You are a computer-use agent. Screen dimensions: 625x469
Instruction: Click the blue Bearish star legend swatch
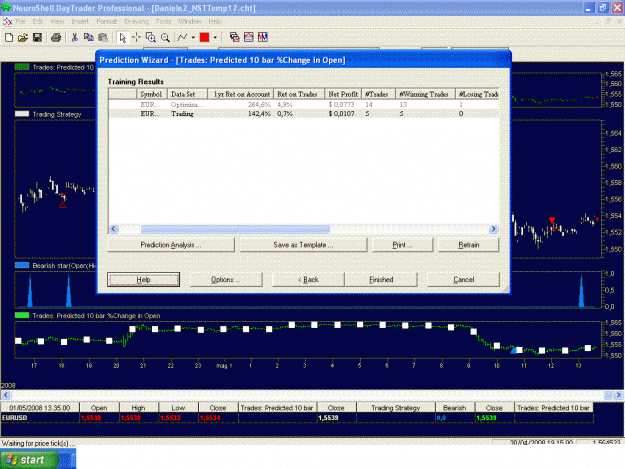point(22,265)
